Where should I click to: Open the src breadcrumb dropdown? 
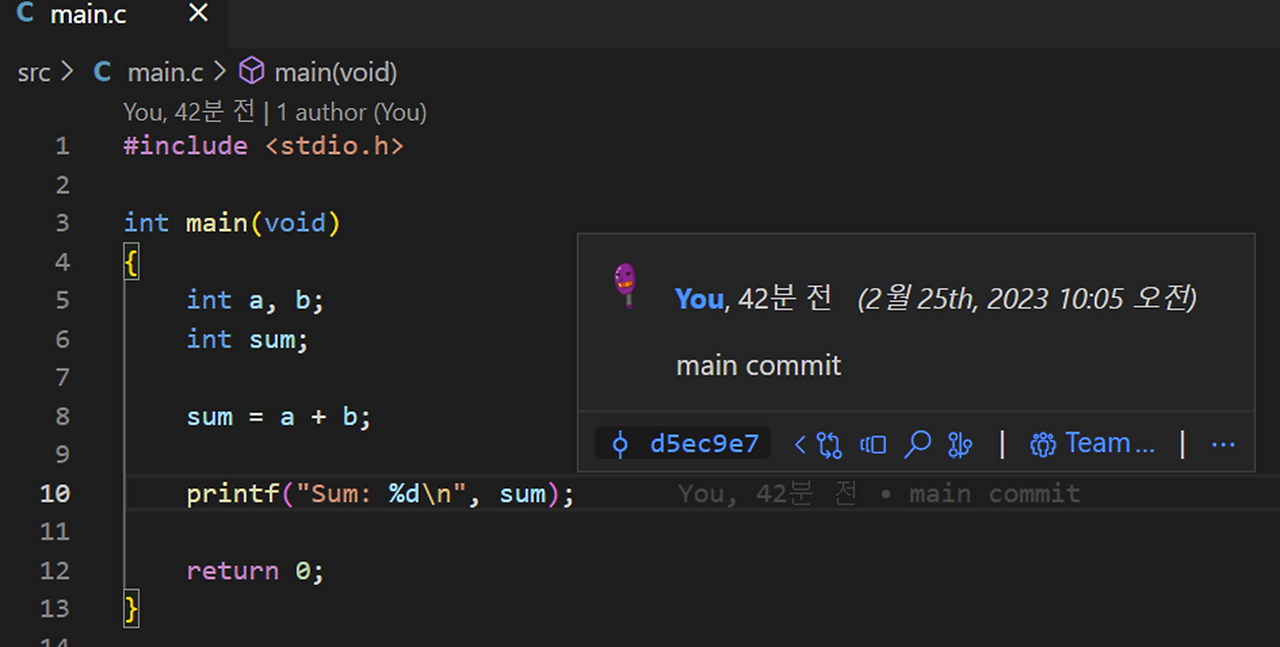[33, 71]
